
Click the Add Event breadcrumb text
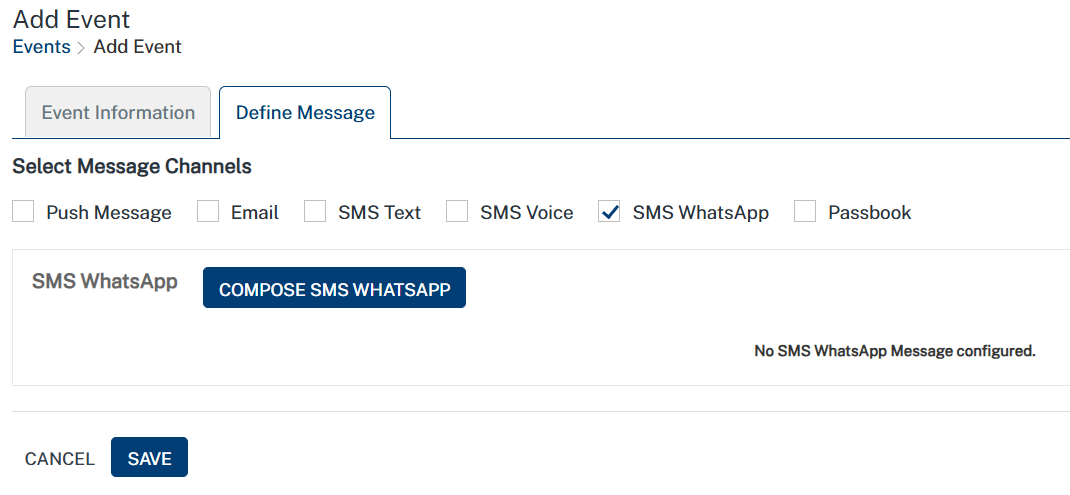(x=138, y=47)
